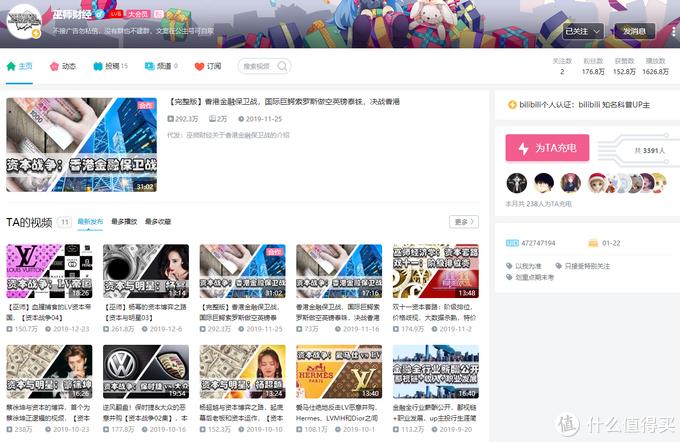Open the 杨超越 13:24 video thumbnail
Image resolution: width=680 pixels, height=442 pixels.
click(242, 372)
